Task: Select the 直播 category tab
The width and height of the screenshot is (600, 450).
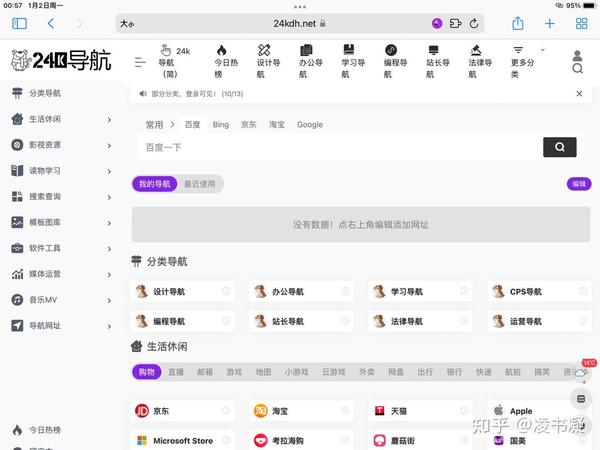Action: pos(176,372)
